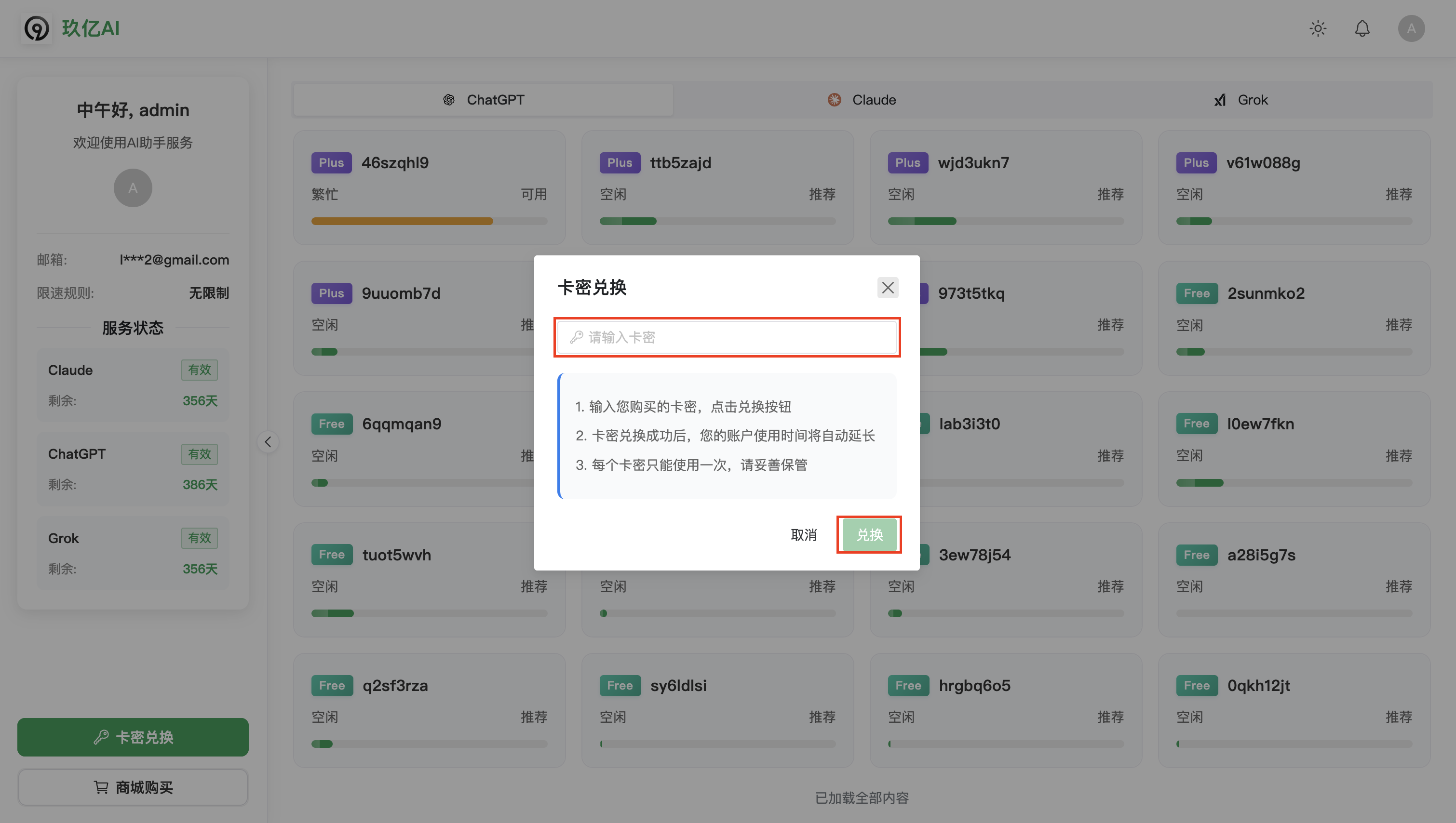Select the Free node 2sunmko2
The height and width of the screenshot is (823, 1456).
(x=1294, y=318)
